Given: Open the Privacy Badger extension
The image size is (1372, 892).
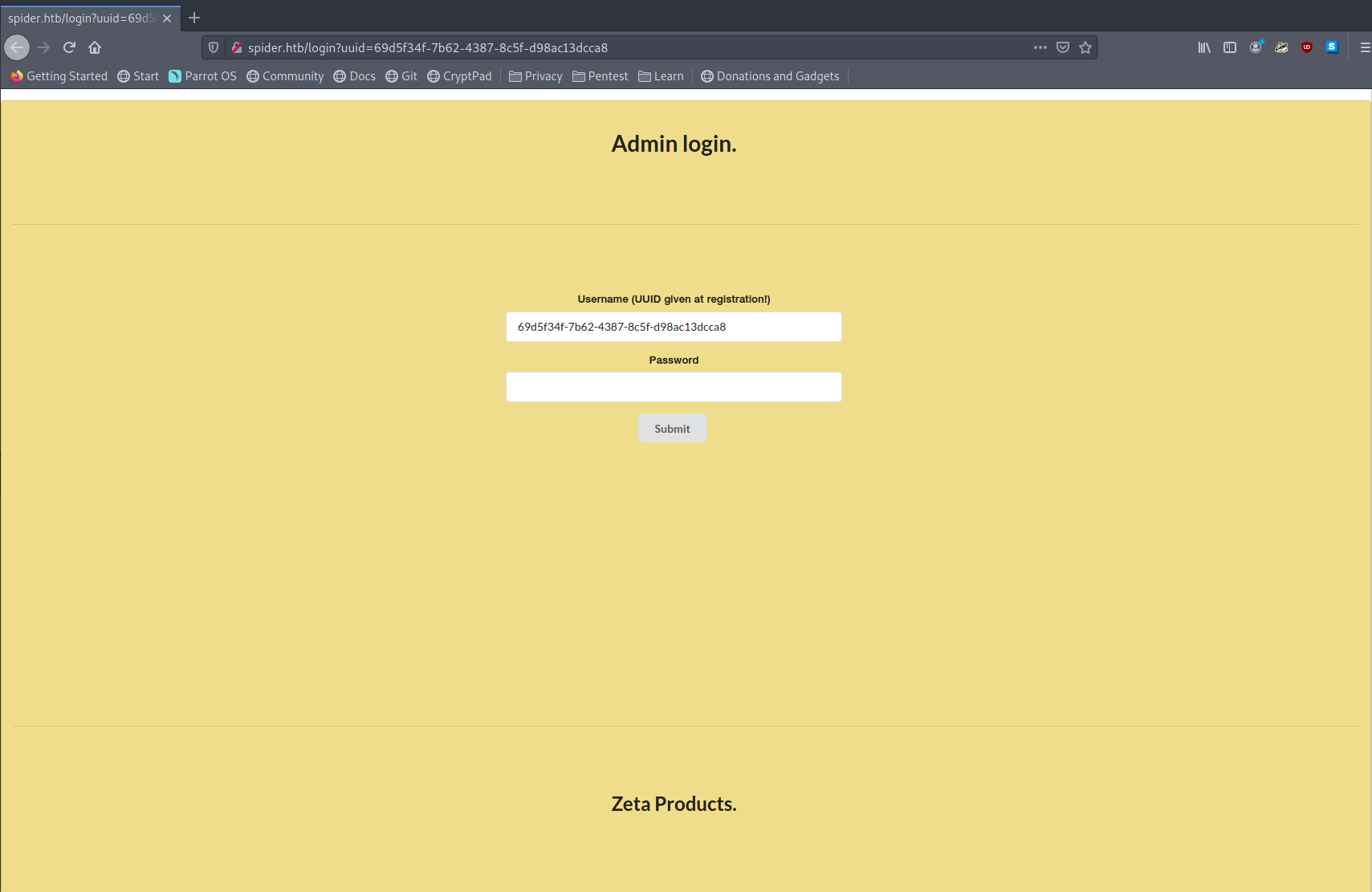Looking at the screenshot, I should (1281, 47).
